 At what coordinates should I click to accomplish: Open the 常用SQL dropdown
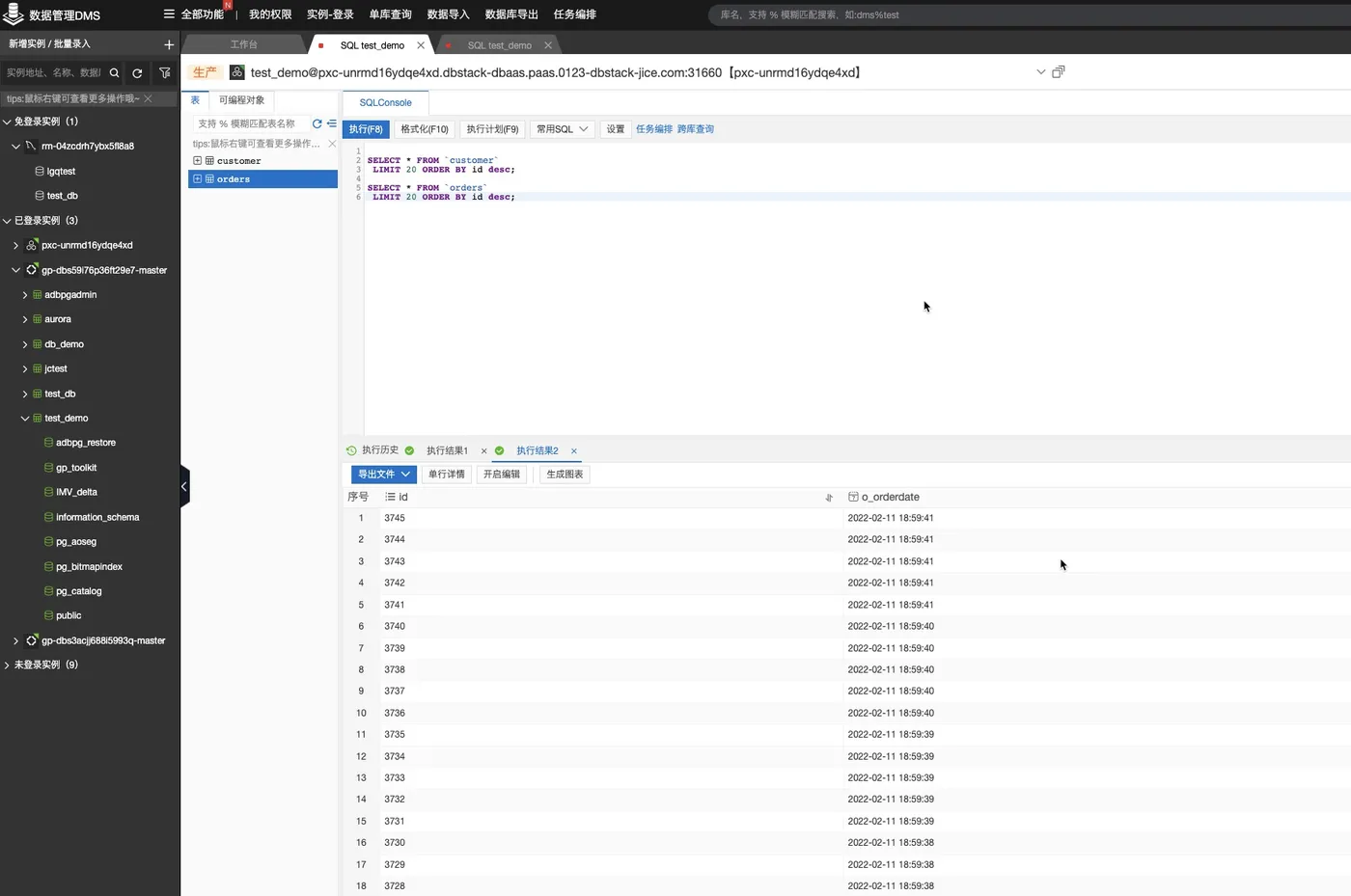point(562,129)
